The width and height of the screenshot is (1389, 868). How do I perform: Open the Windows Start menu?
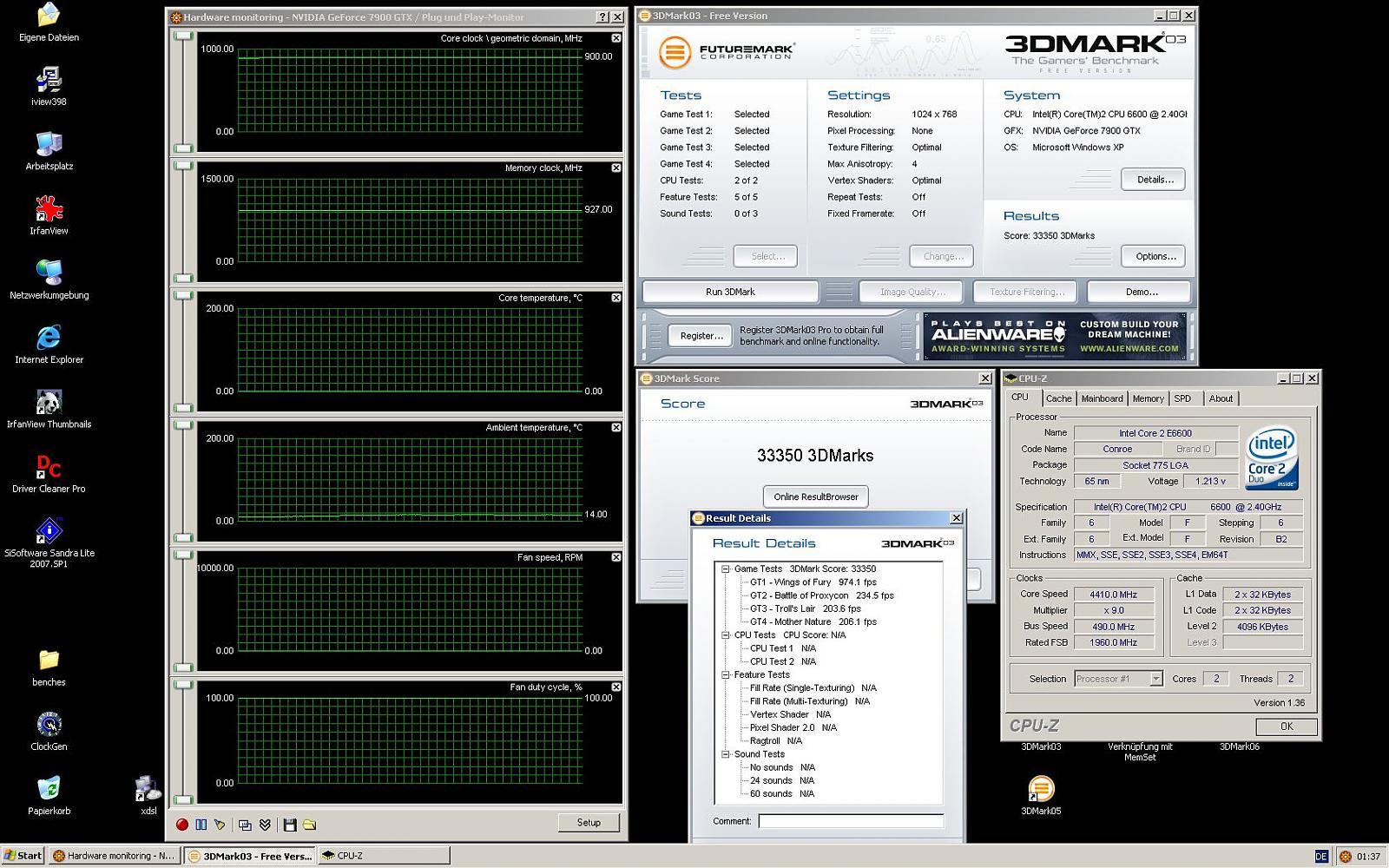coord(23,855)
